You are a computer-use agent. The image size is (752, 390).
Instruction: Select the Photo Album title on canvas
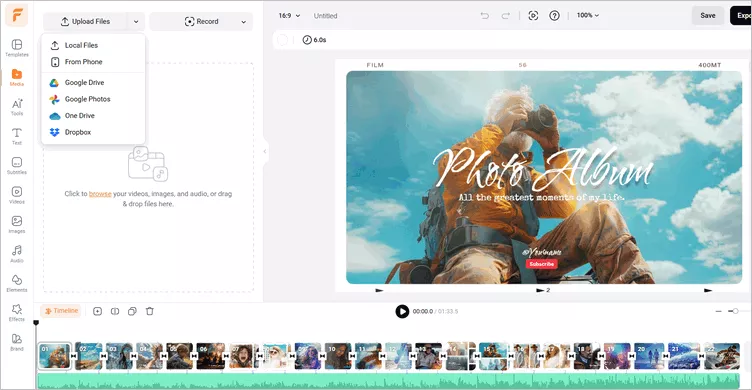tap(542, 169)
